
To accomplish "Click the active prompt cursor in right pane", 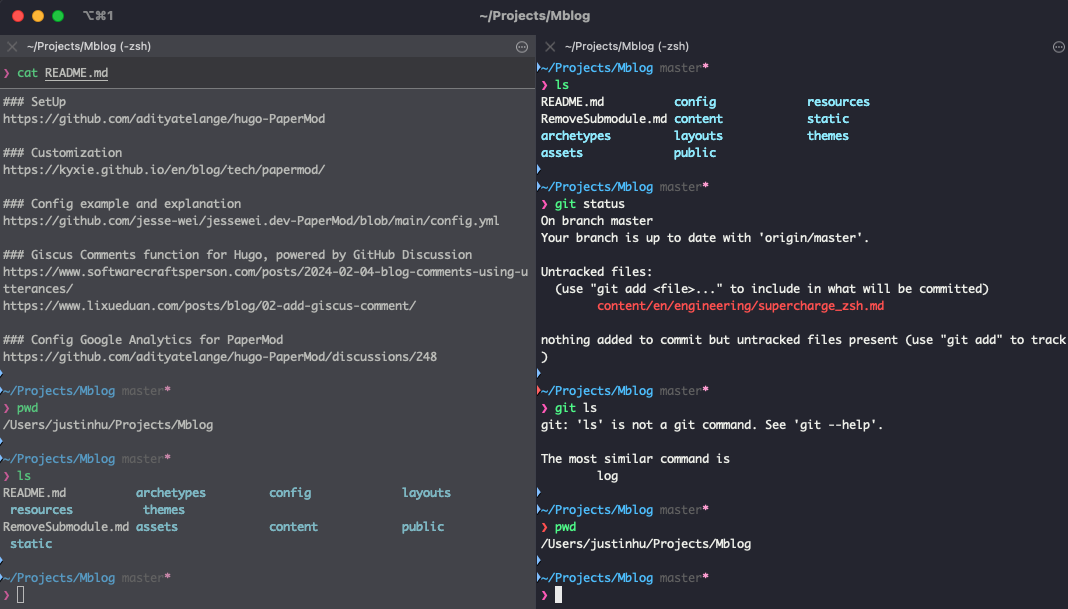I will [558, 594].
